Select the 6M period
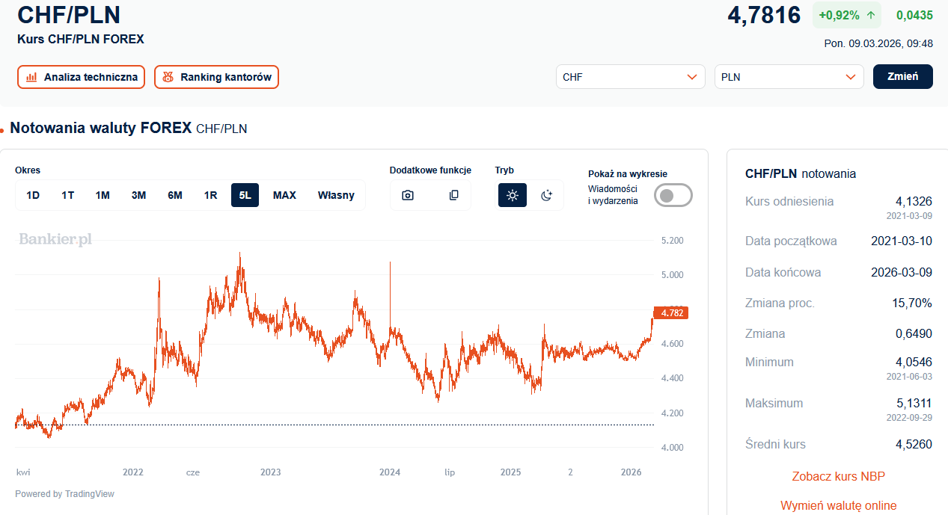Image resolution: width=948 pixels, height=515 pixels. click(x=175, y=195)
